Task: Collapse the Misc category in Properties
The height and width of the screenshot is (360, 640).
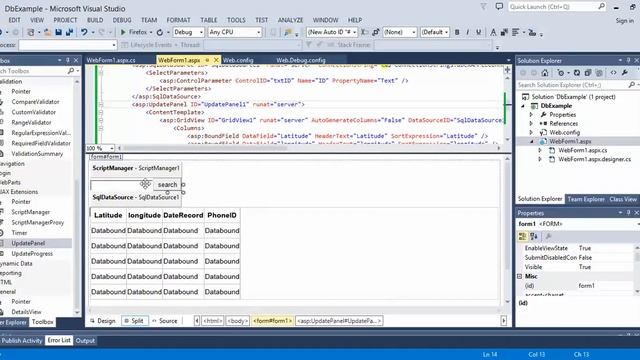Action: click(x=520, y=276)
